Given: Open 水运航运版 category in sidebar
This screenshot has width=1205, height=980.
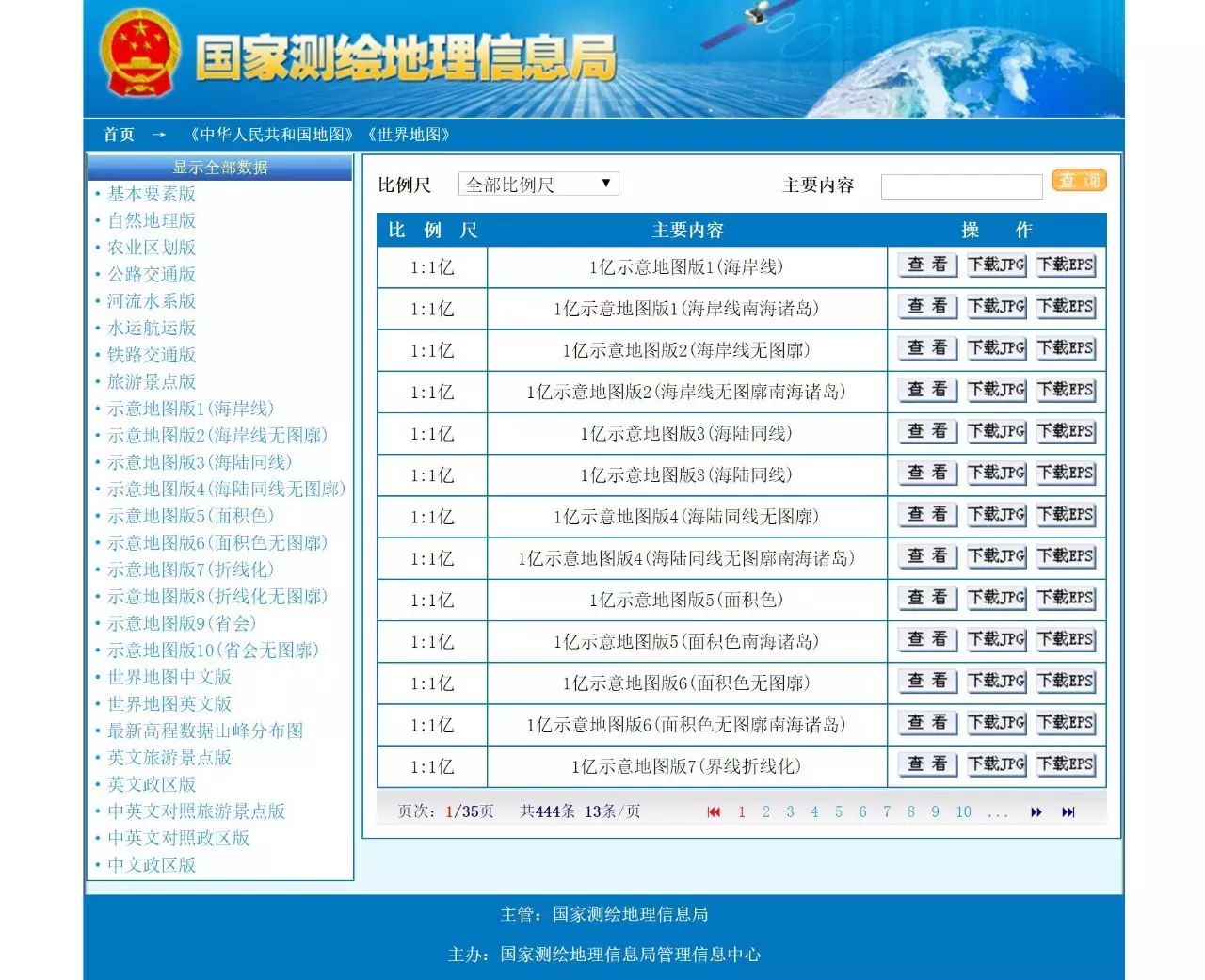Looking at the screenshot, I should pyautogui.click(x=152, y=328).
